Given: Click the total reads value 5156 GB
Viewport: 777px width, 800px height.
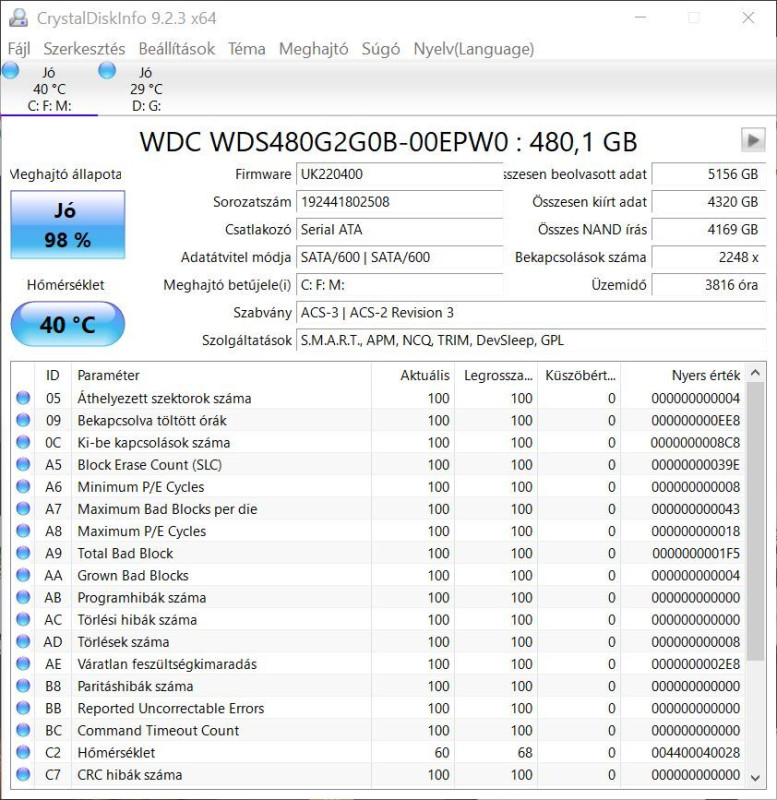Looking at the screenshot, I should click(x=709, y=174).
